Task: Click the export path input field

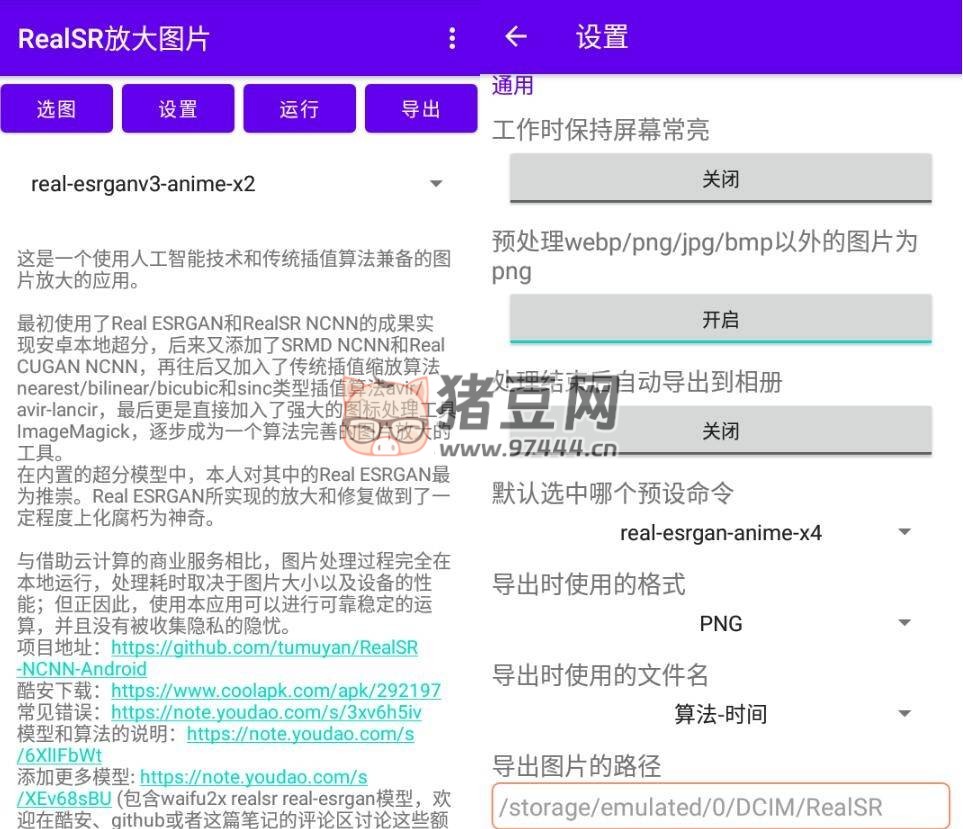Action: point(720,806)
